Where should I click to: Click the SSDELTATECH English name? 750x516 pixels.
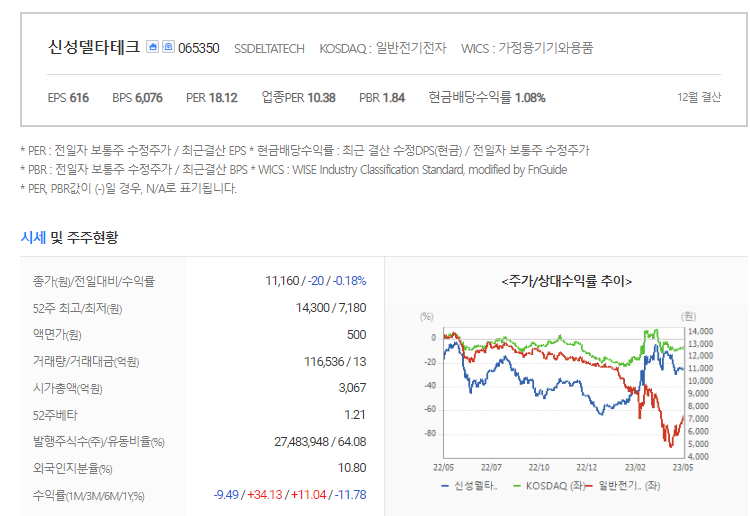pyautogui.click(x=269, y=49)
